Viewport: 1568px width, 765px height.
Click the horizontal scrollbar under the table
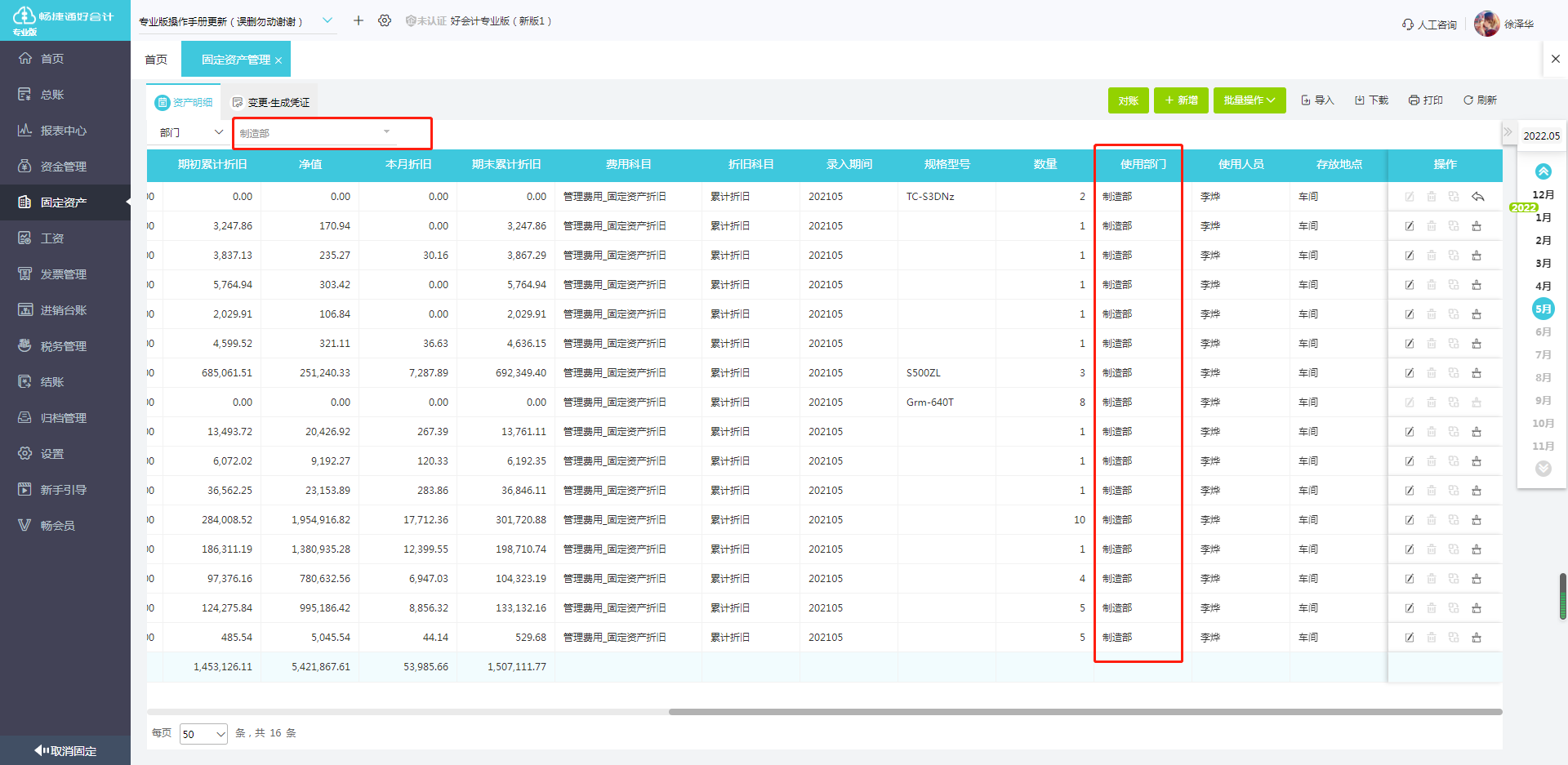click(1085, 712)
